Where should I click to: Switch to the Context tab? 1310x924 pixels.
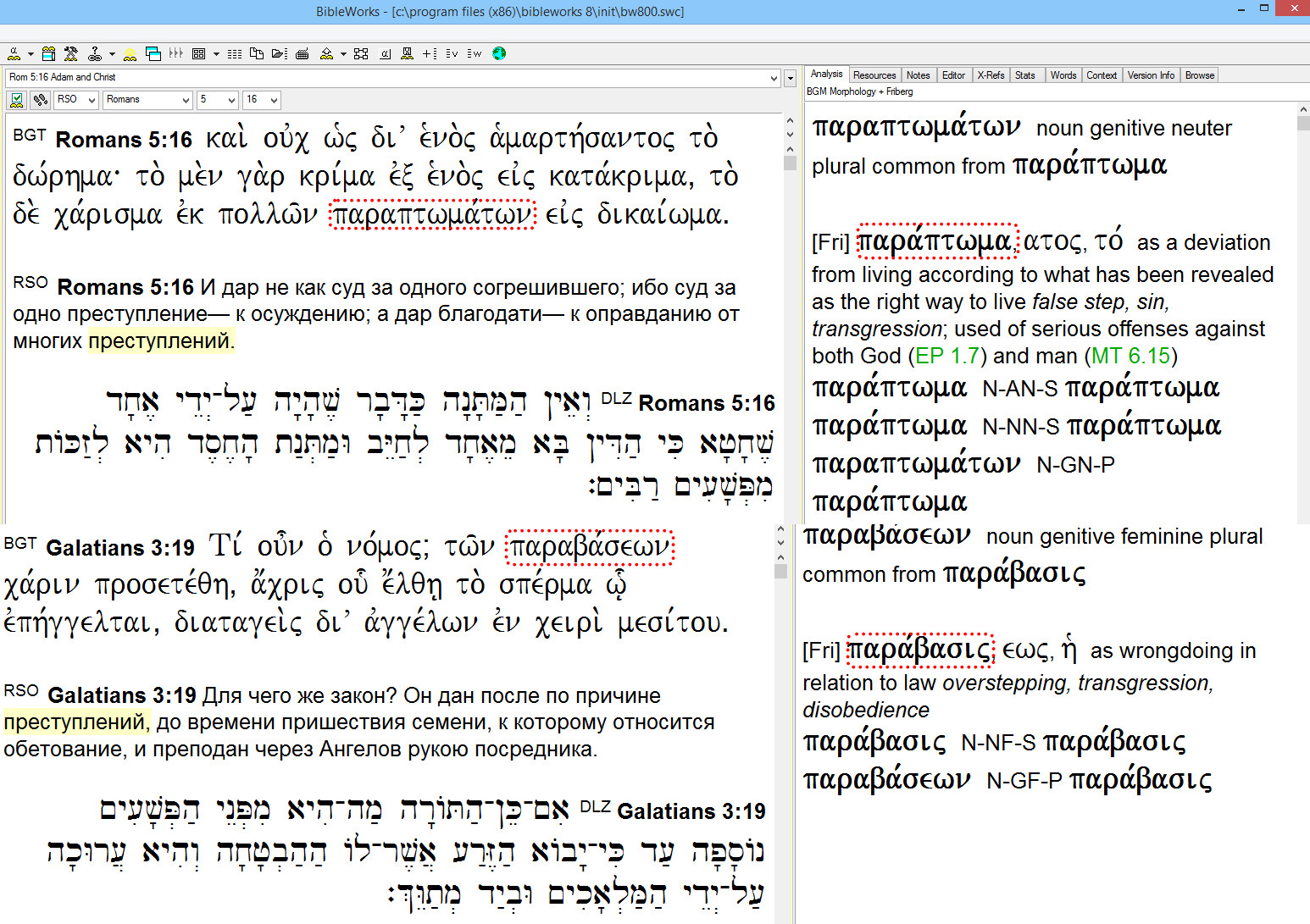click(x=1102, y=75)
